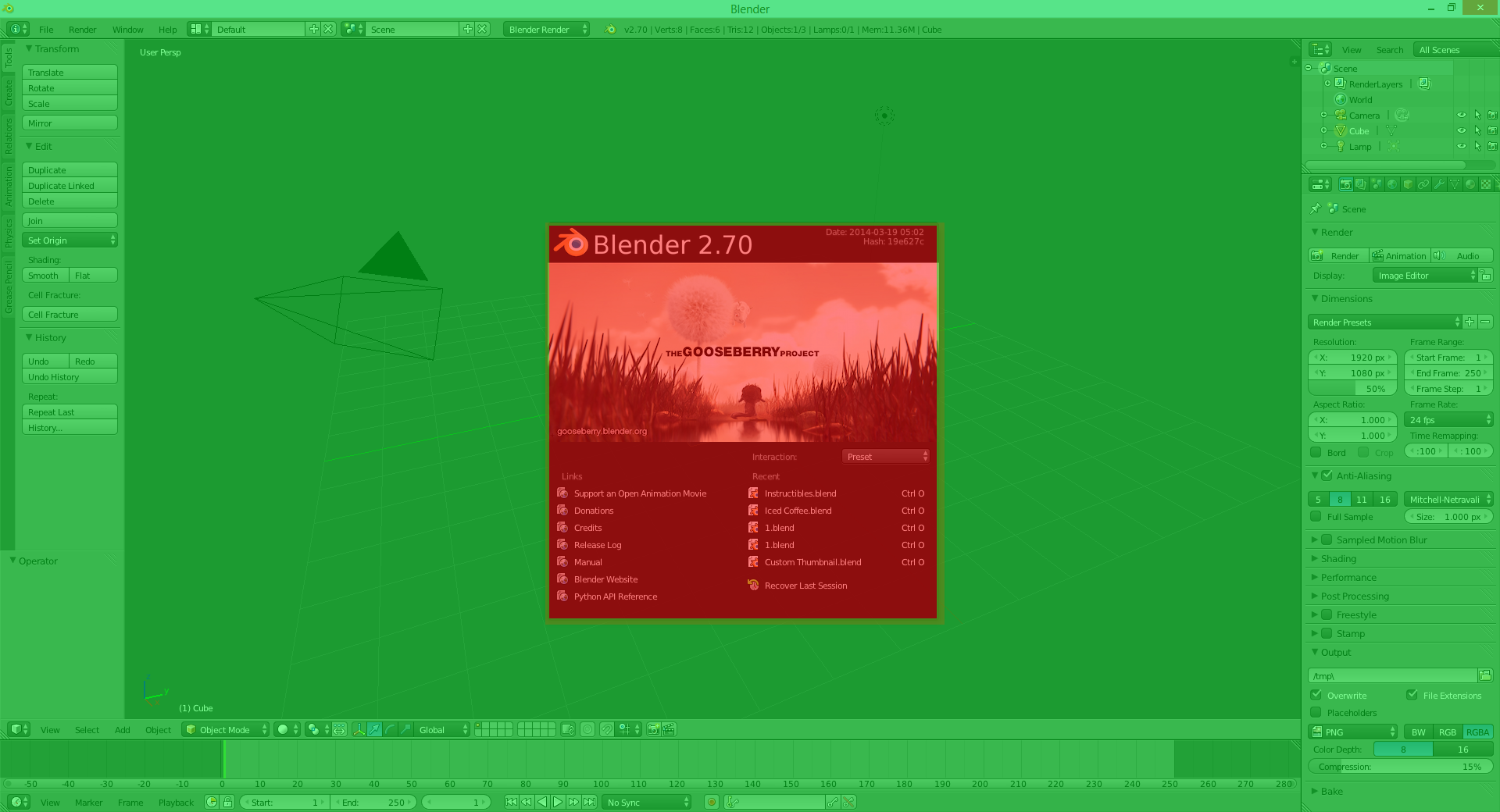
Task: Click the Lamp data icon in outliner
Action: point(1394,146)
